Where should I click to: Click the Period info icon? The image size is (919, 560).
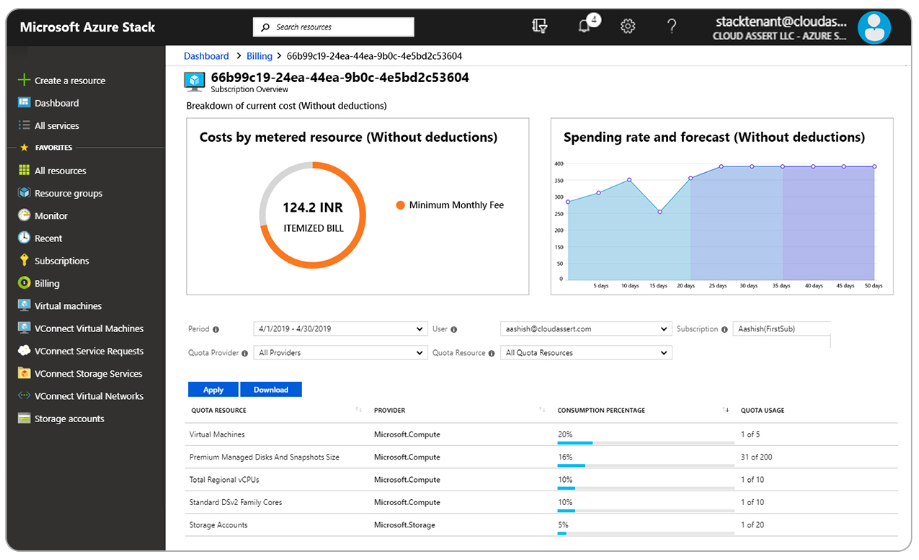pyautogui.click(x=216, y=329)
